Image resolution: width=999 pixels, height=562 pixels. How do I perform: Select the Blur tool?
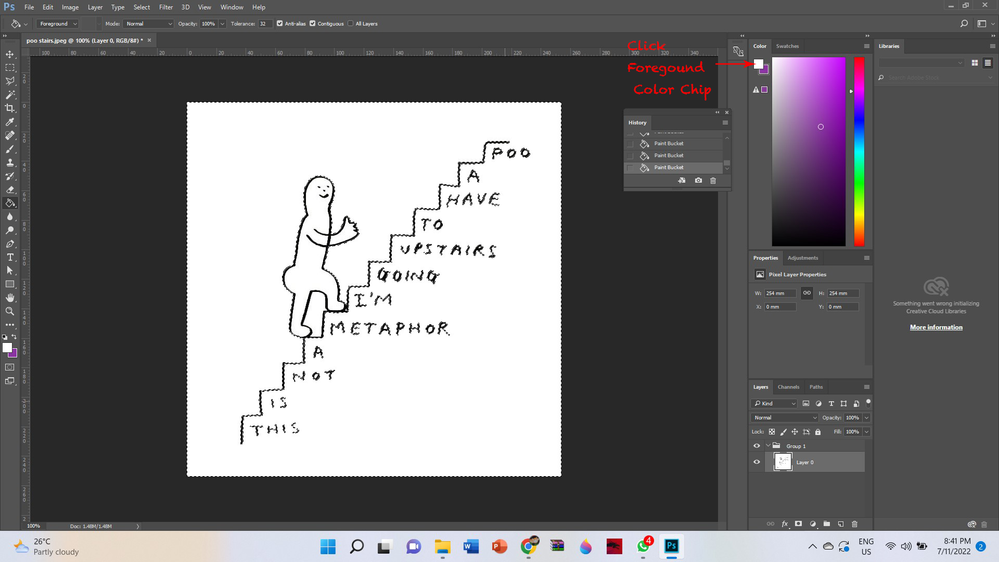10,217
